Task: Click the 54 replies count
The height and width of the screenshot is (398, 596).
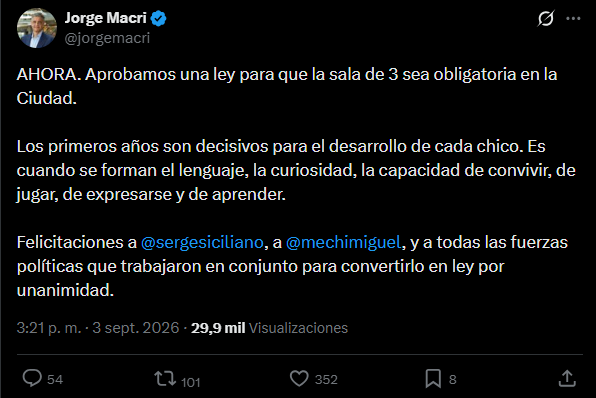Action: pyautogui.click(x=55, y=379)
